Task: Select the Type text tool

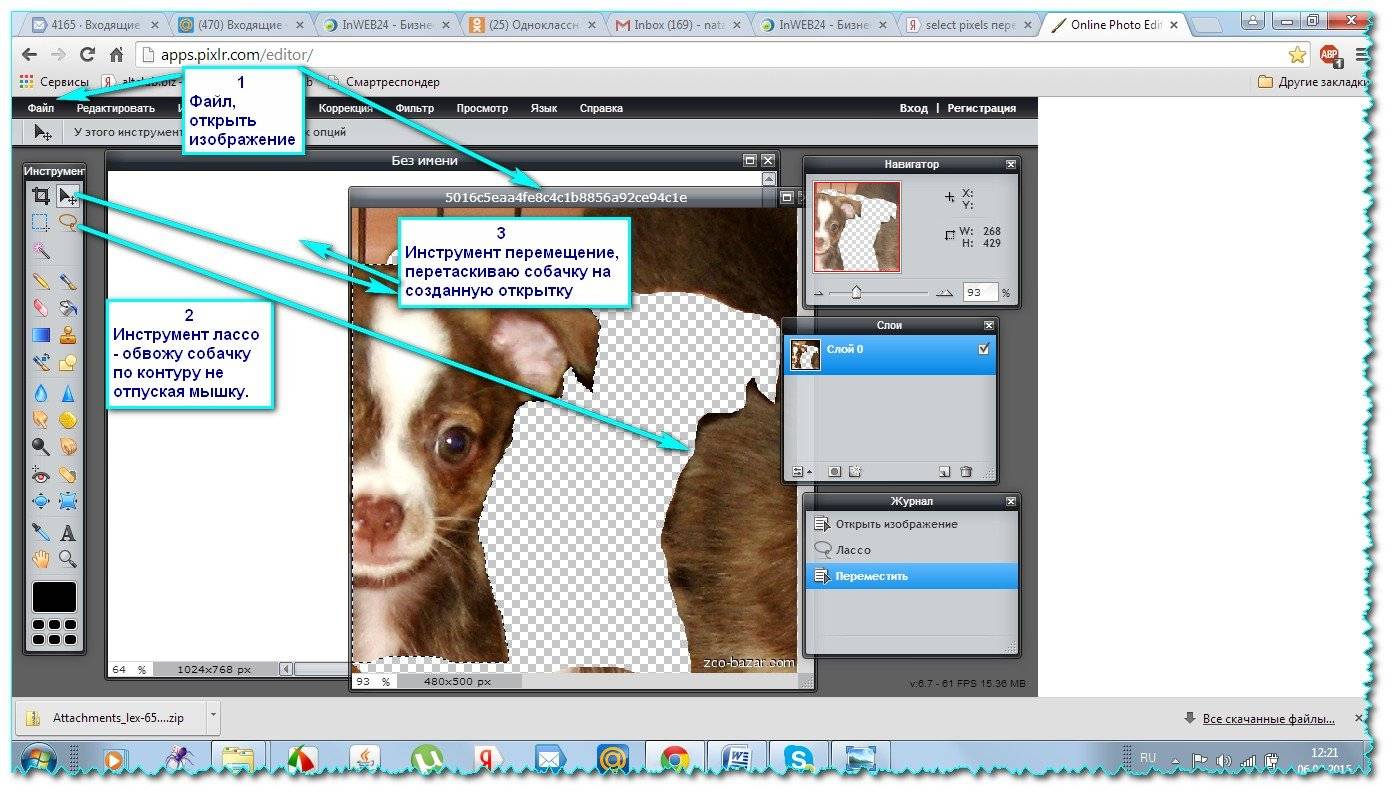Action: point(67,533)
